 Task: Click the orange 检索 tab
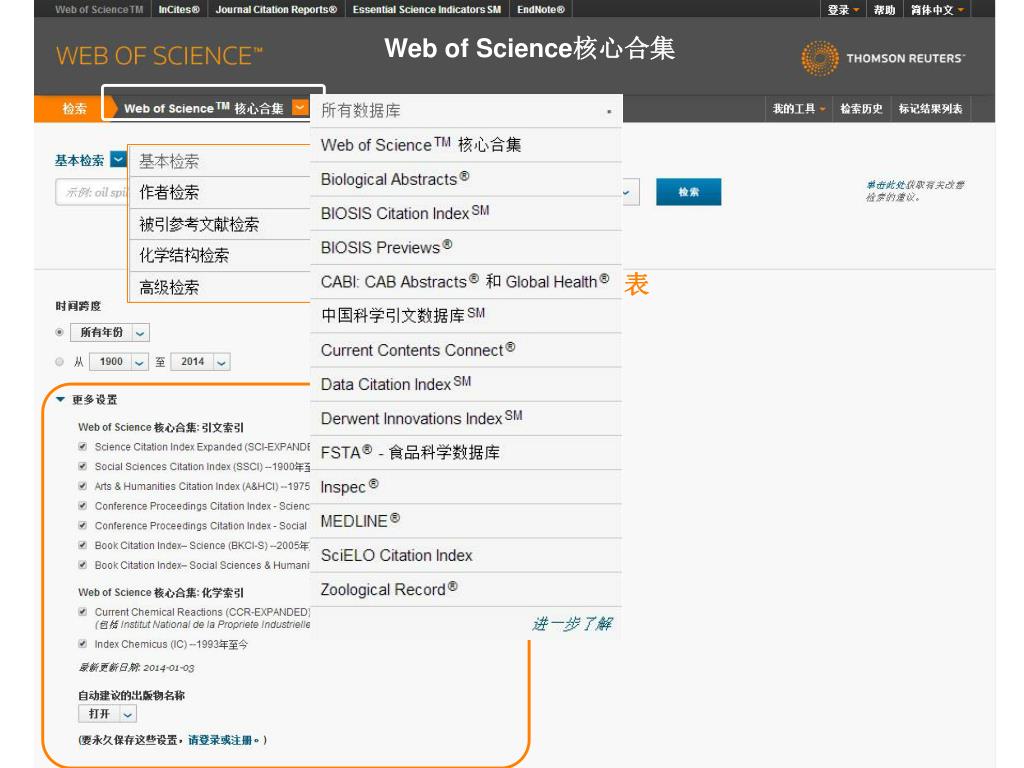click(x=74, y=108)
